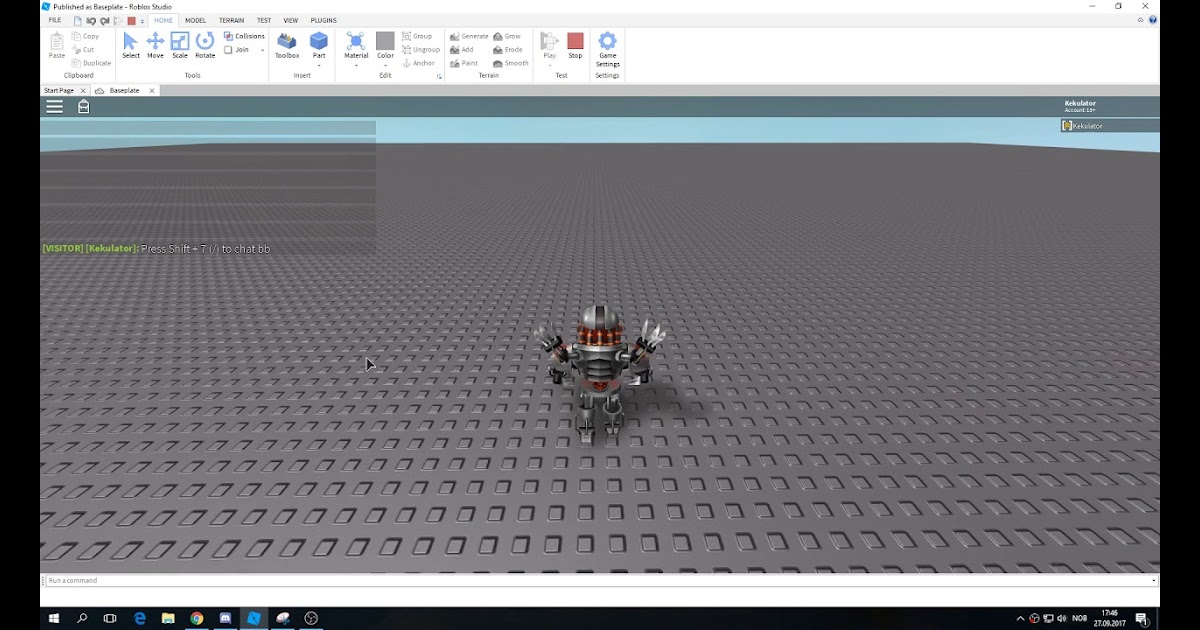Click the Kekulator player list entry

pyautogui.click(x=1110, y=126)
